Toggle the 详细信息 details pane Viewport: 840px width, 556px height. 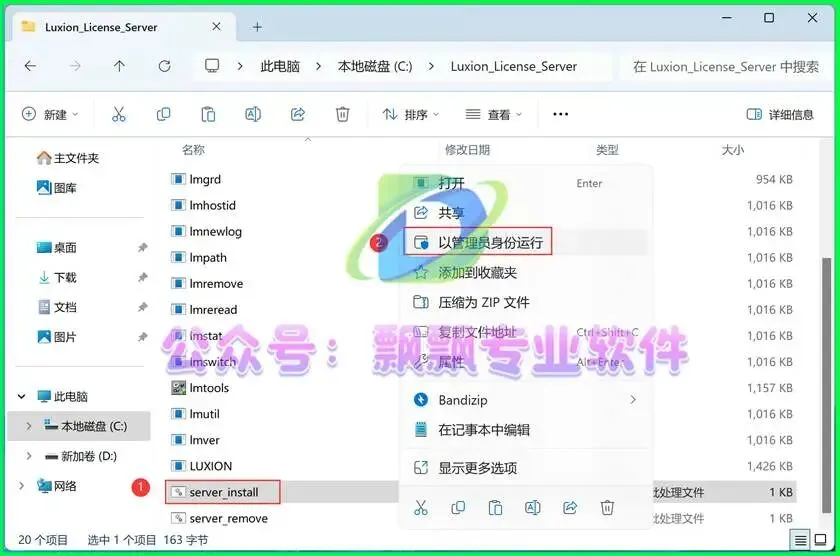point(780,114)
